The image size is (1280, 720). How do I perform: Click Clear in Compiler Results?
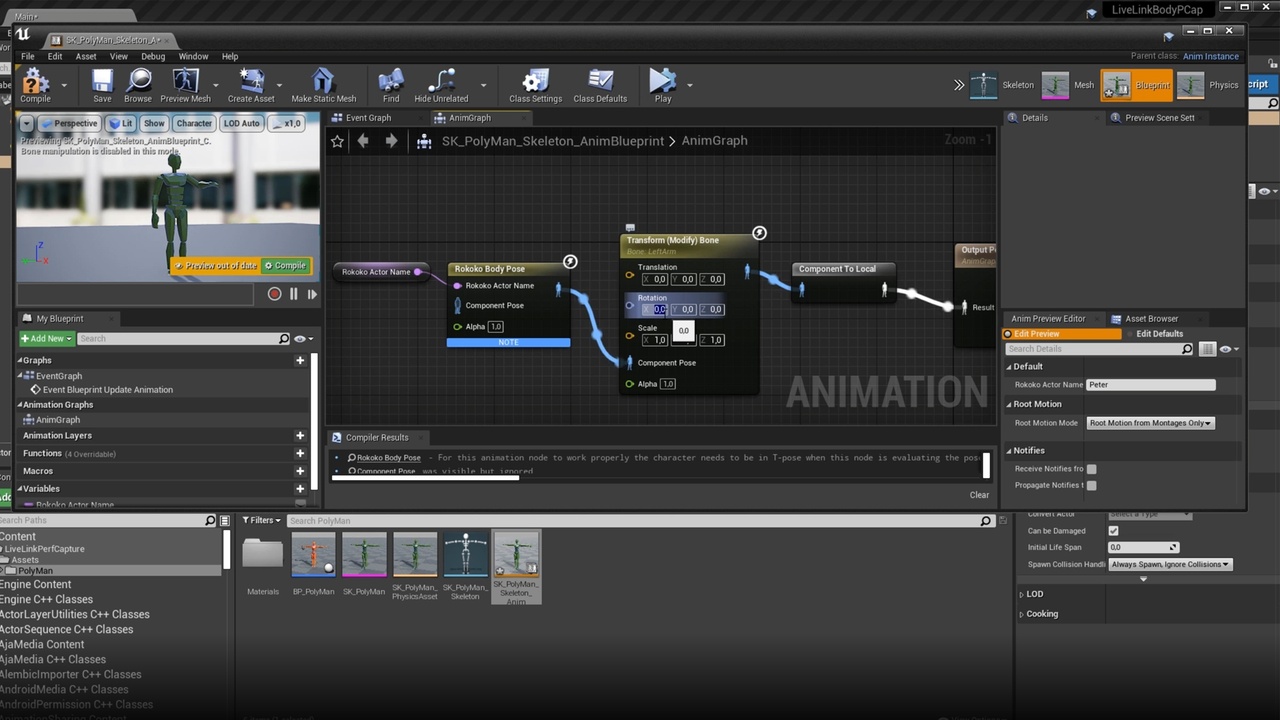pyautogui.click(x=979, y=495)
